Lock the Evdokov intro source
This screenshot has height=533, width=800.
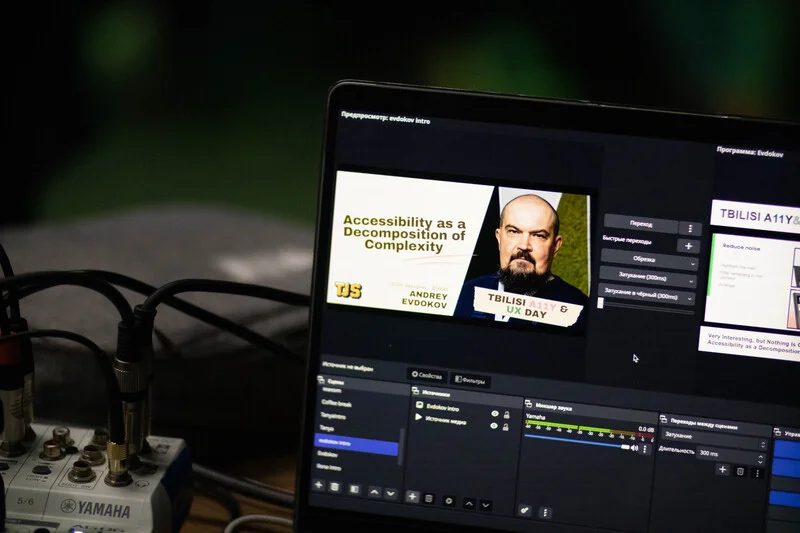point(507,415)
